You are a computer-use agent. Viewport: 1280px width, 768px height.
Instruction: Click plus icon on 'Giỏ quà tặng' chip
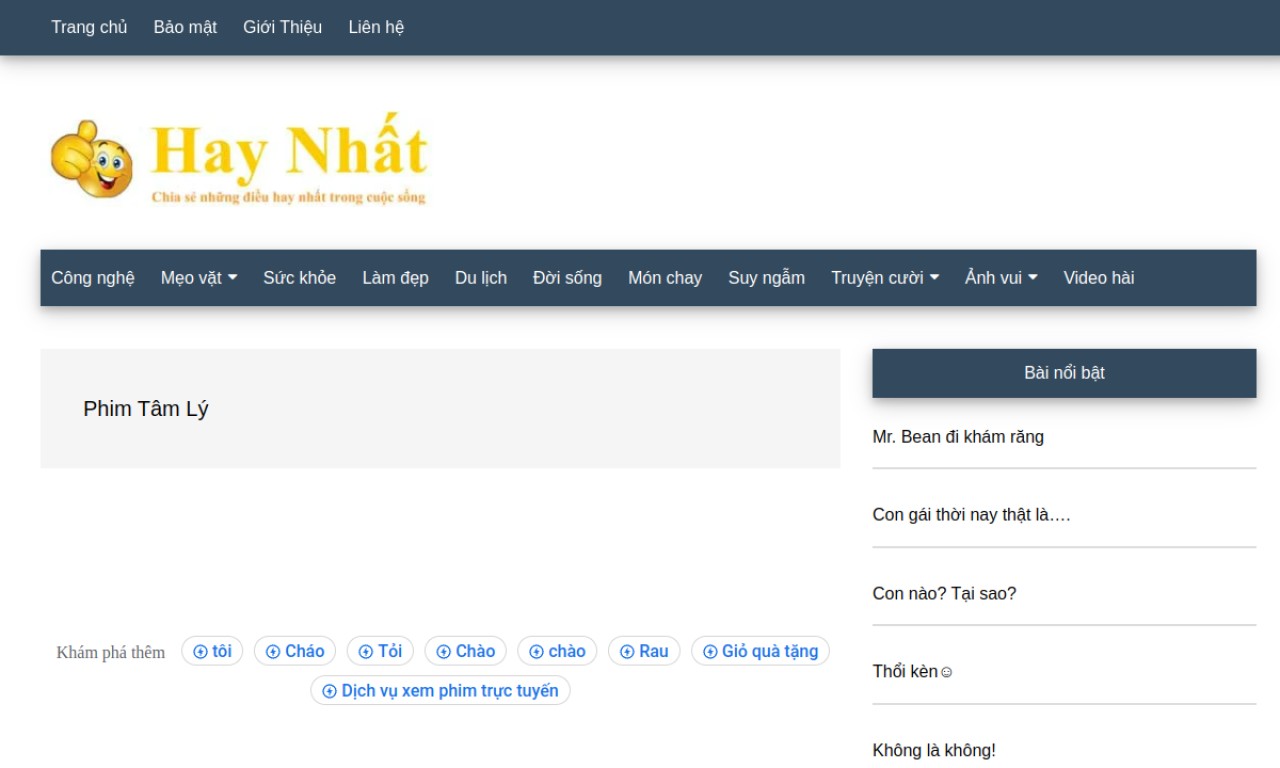click(710, 652)
